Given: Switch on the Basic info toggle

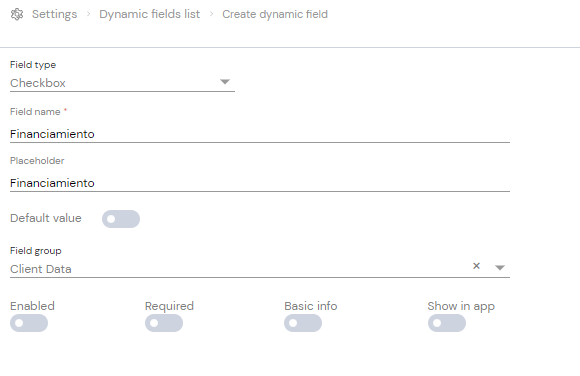Looking at the screenshot, I should click(x=303, y=323).
